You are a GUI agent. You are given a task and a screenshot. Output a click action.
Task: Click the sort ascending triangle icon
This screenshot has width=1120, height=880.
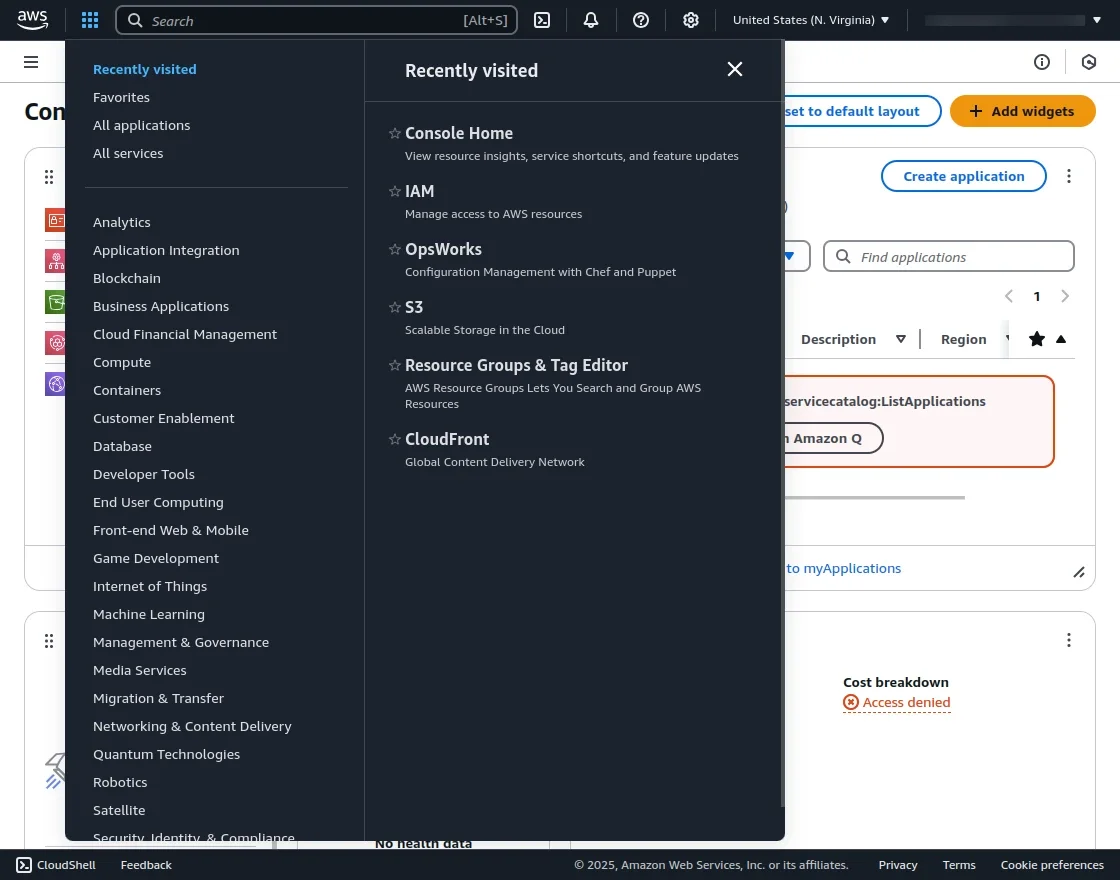click(1061, 339)
